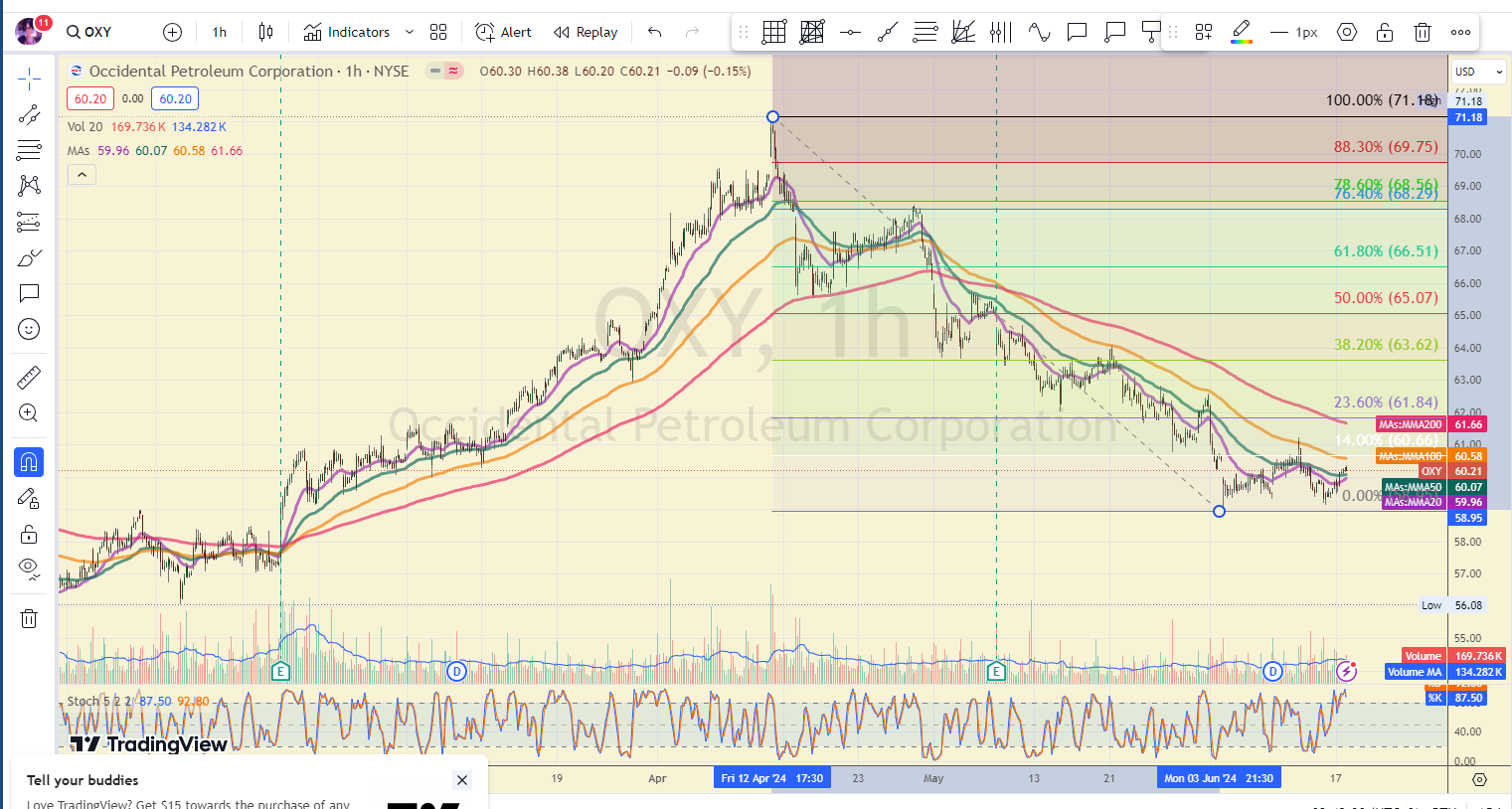Open the user profile avatar menu
Image resolution: width=1512 pixels, height=809 pixels.
pyautogui.click(x=29, y=32)
